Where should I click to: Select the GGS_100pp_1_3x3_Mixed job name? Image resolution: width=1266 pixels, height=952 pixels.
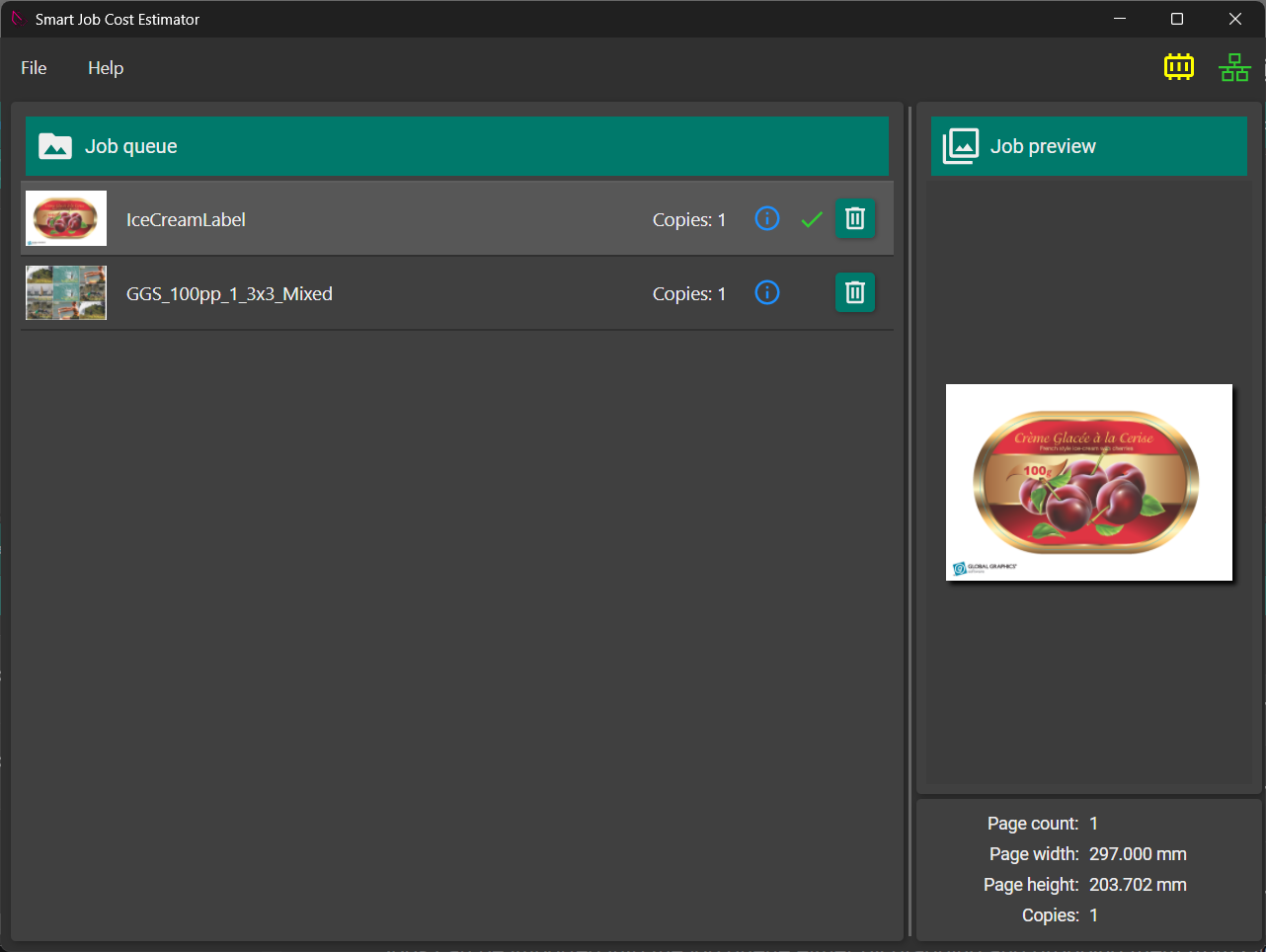coord(229,294)
